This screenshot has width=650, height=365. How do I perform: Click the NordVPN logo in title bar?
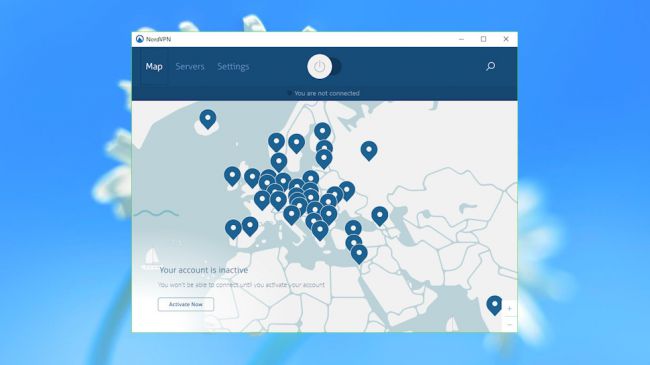coord(140,39)
